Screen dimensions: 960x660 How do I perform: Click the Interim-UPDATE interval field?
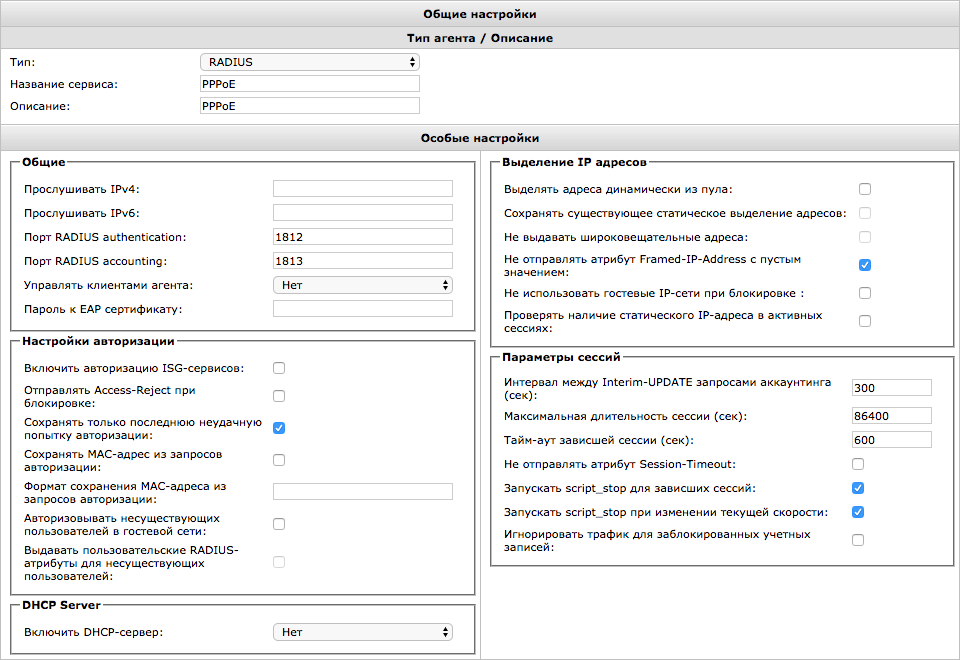coord(892,388)
